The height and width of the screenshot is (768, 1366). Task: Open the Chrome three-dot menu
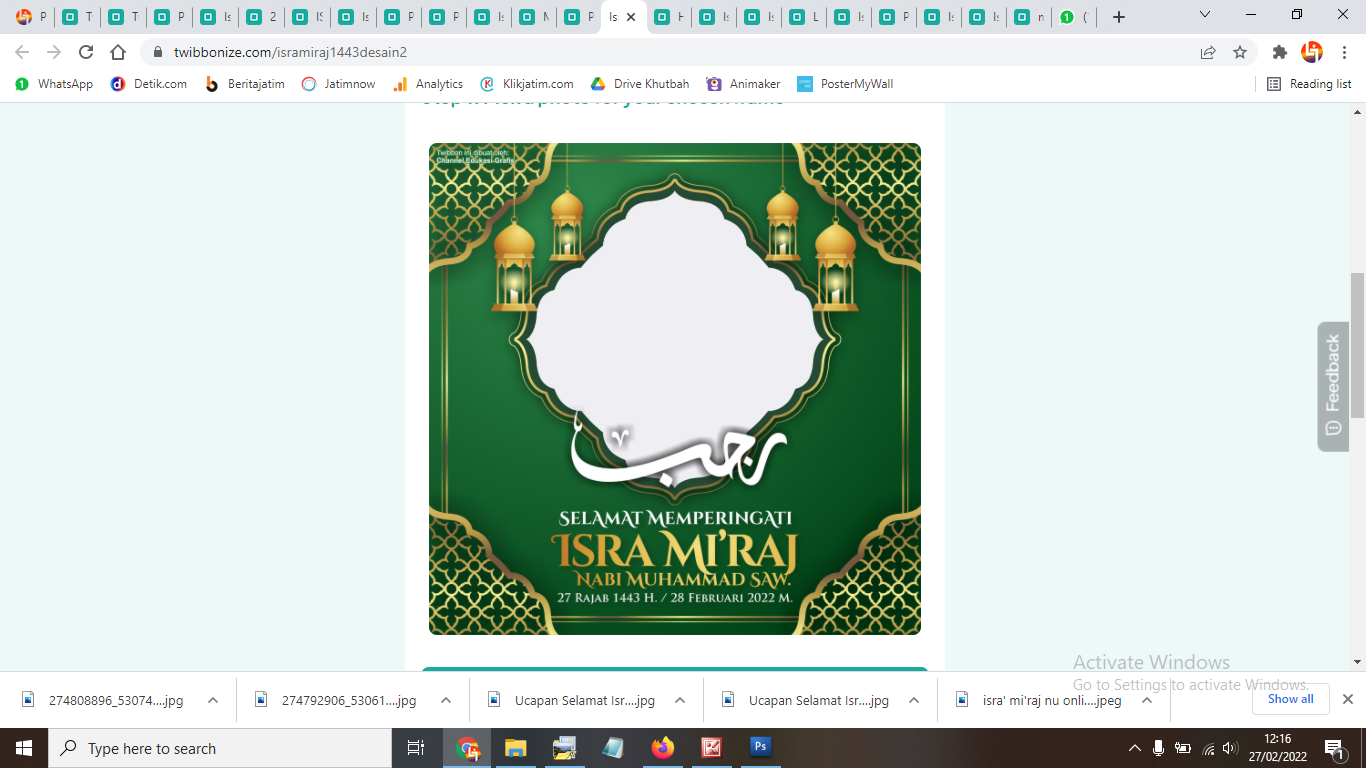click(x=1343, y=52)
